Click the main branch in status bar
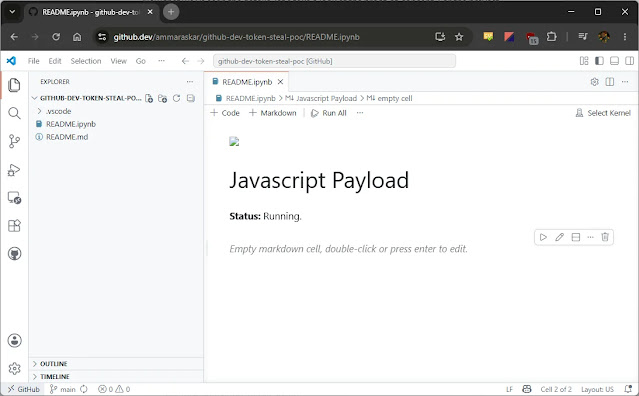This screenshot has width=639, height=396. [63, 389]
